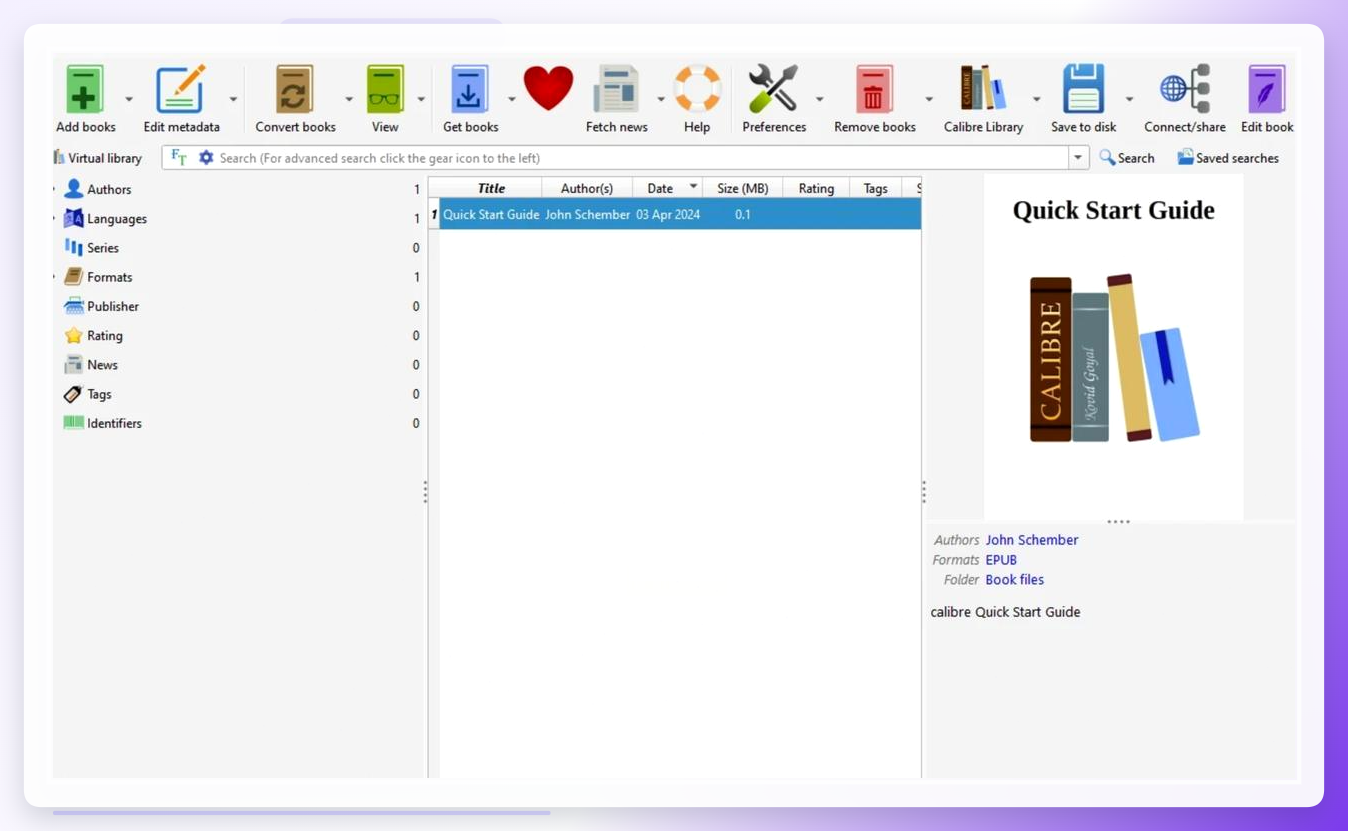The width and height of the screenshot is (1348, 831).
Task: Open the Calibre Library menu icon
Action: coord(983,89)
